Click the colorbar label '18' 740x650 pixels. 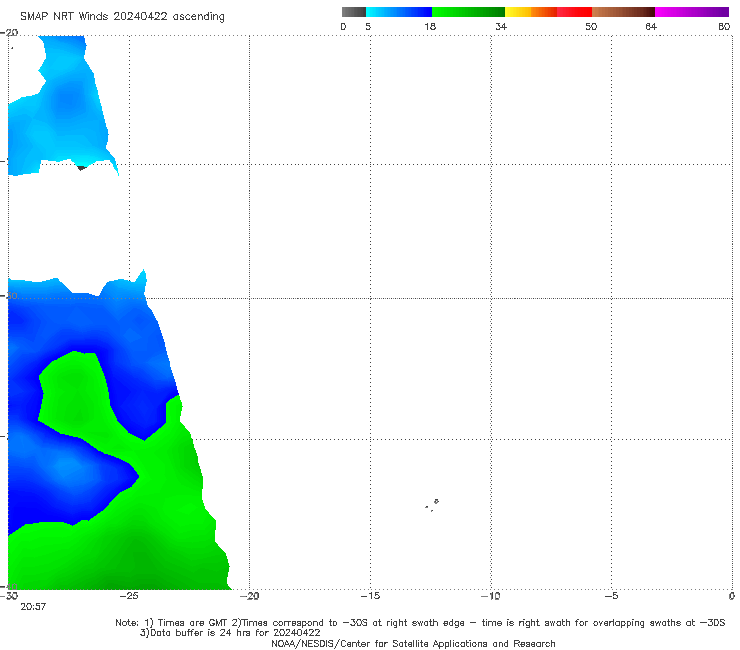pos(430,27)
